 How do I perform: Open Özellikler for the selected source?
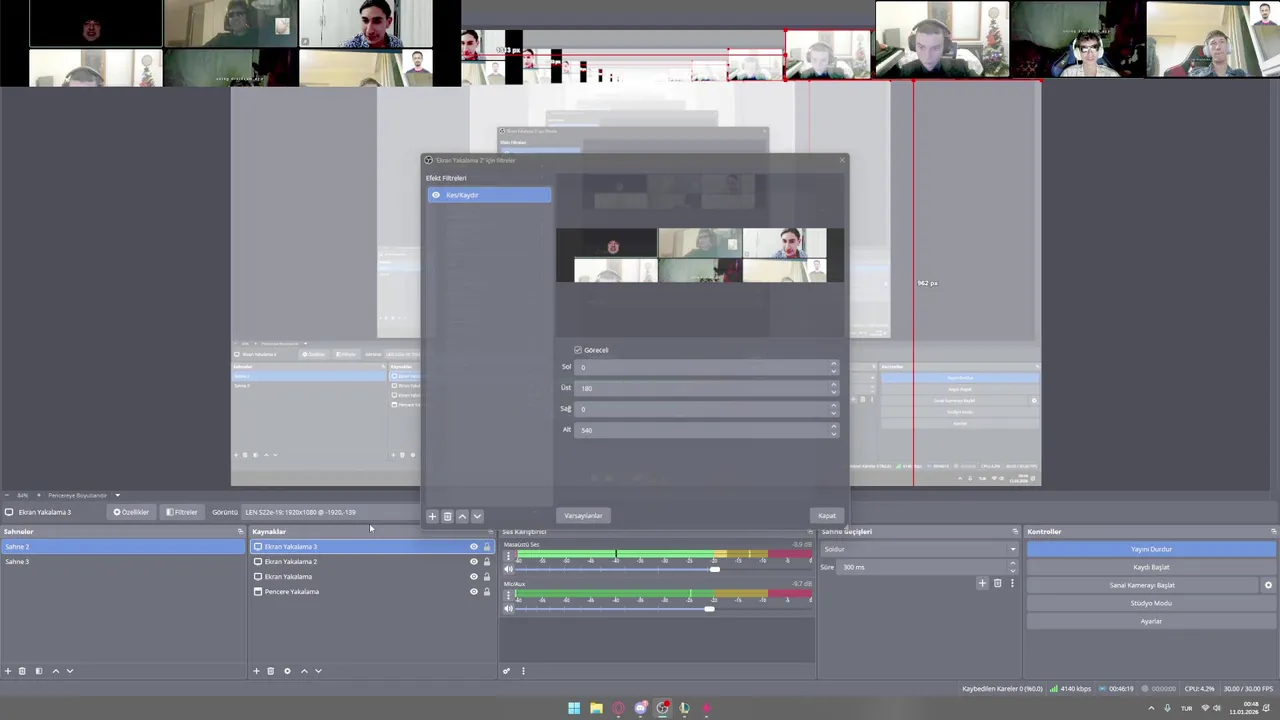click(131, 512)
